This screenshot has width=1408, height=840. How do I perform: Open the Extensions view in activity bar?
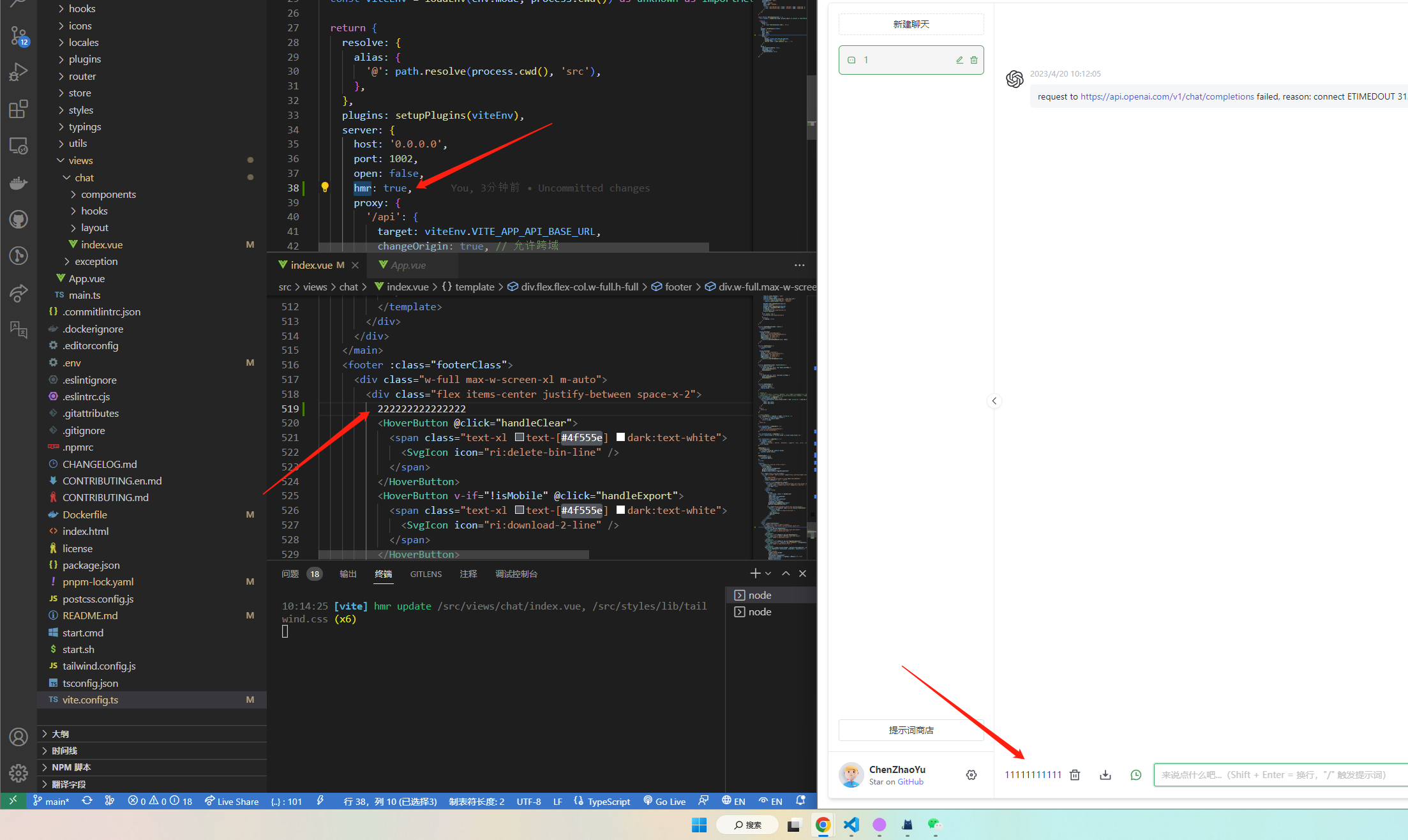tap(19, 109)
